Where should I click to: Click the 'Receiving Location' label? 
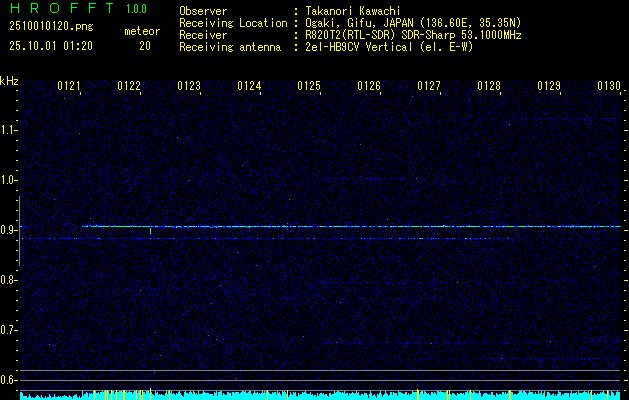(x=233, y=23)
